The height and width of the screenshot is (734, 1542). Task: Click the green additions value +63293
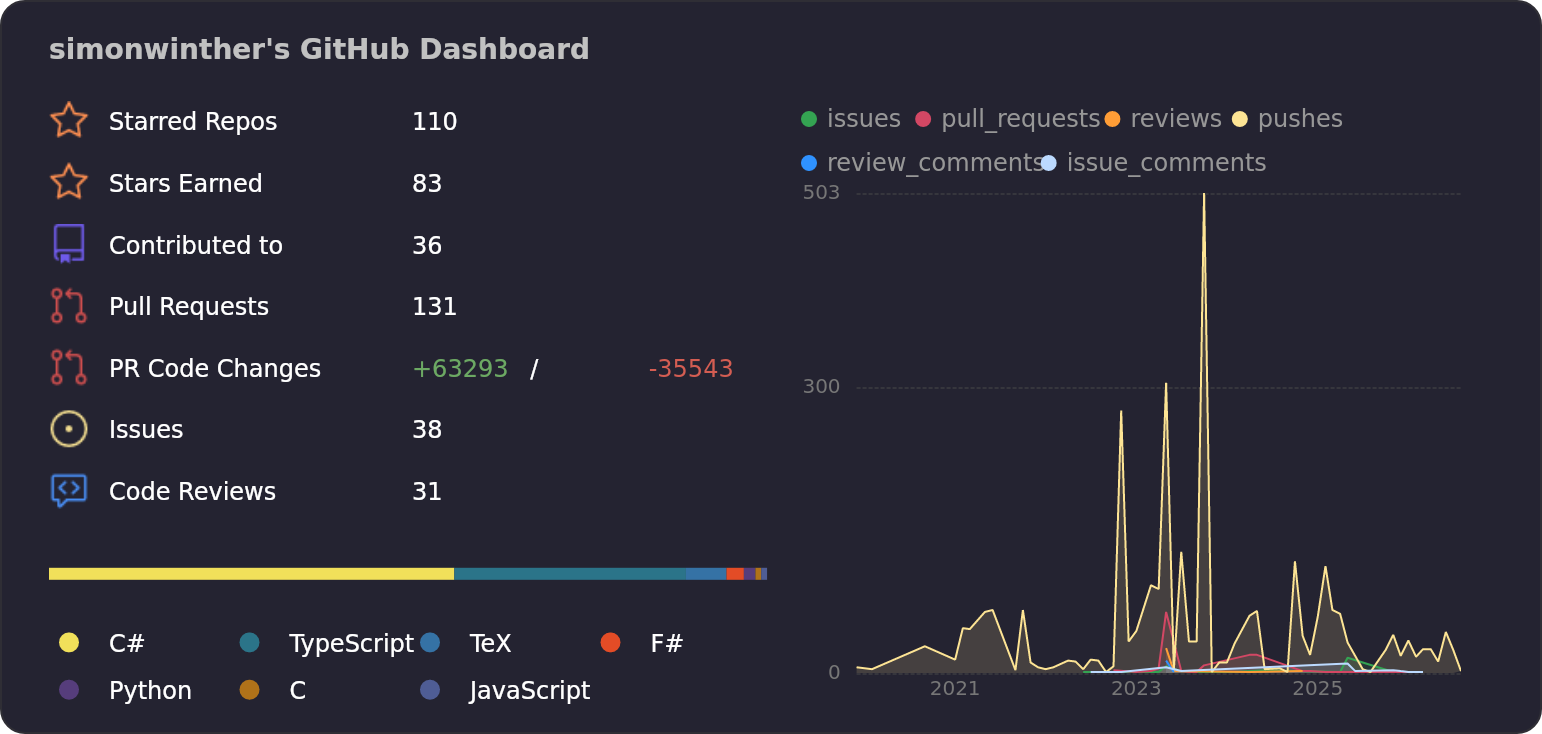point(460,369)
